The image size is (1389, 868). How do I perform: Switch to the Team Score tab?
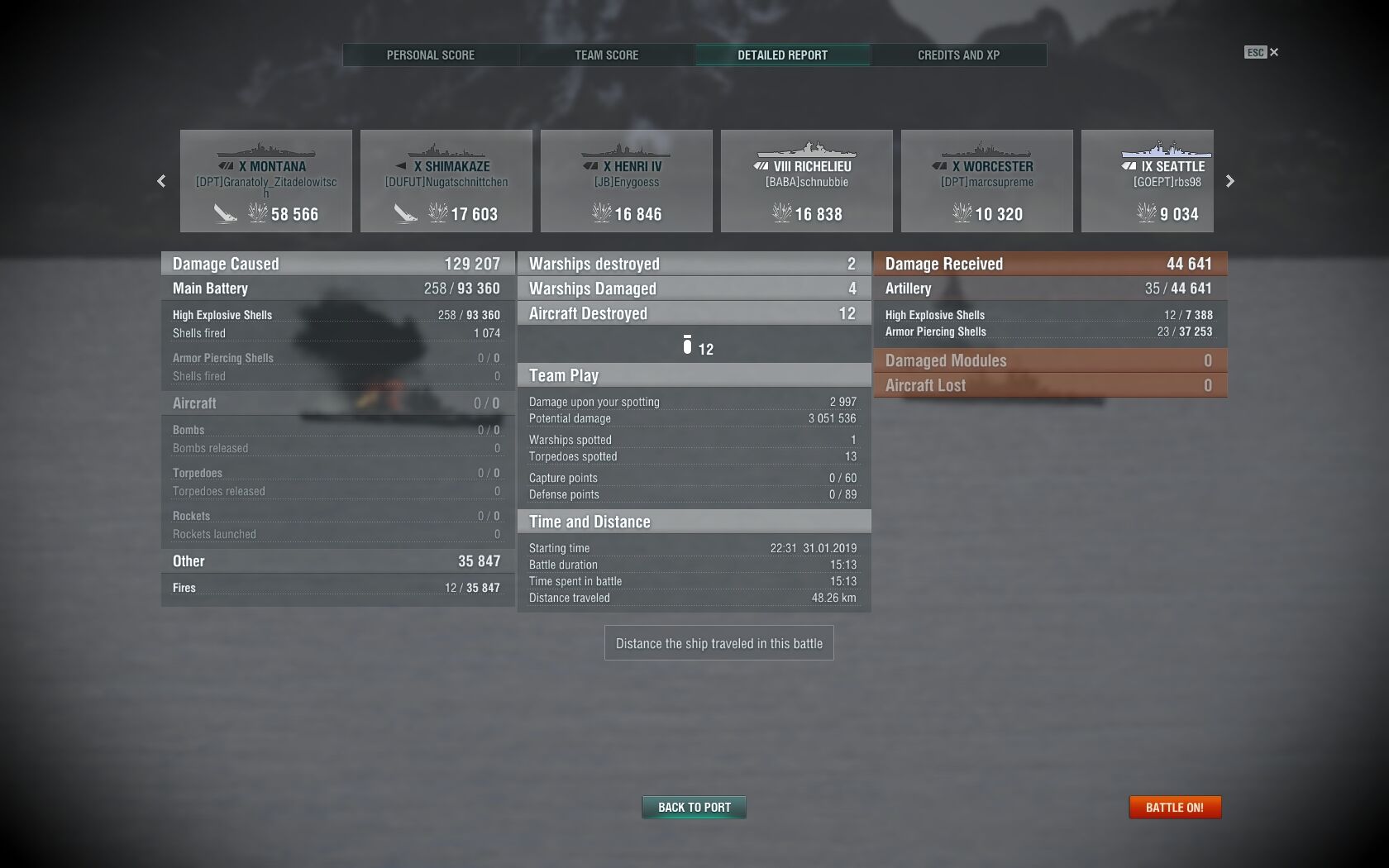click(607, 55)
